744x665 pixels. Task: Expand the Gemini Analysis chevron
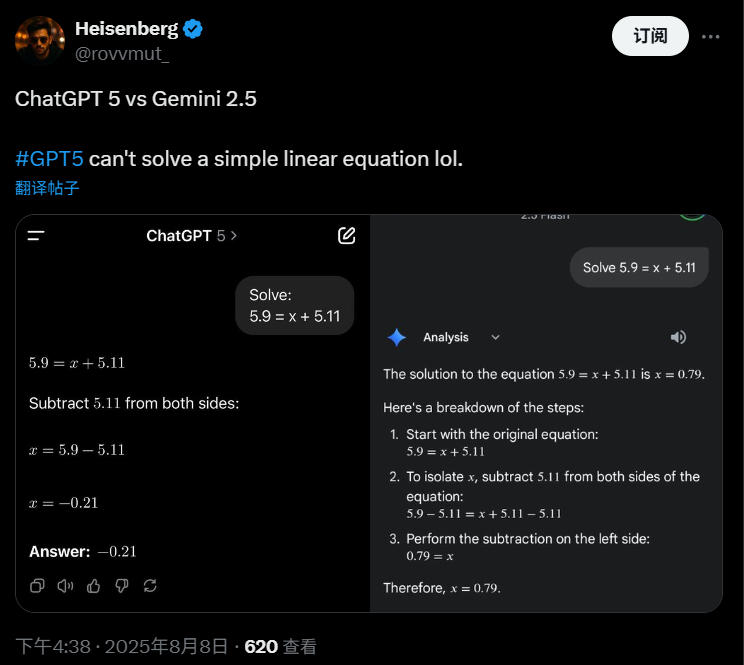click(495, 338)
